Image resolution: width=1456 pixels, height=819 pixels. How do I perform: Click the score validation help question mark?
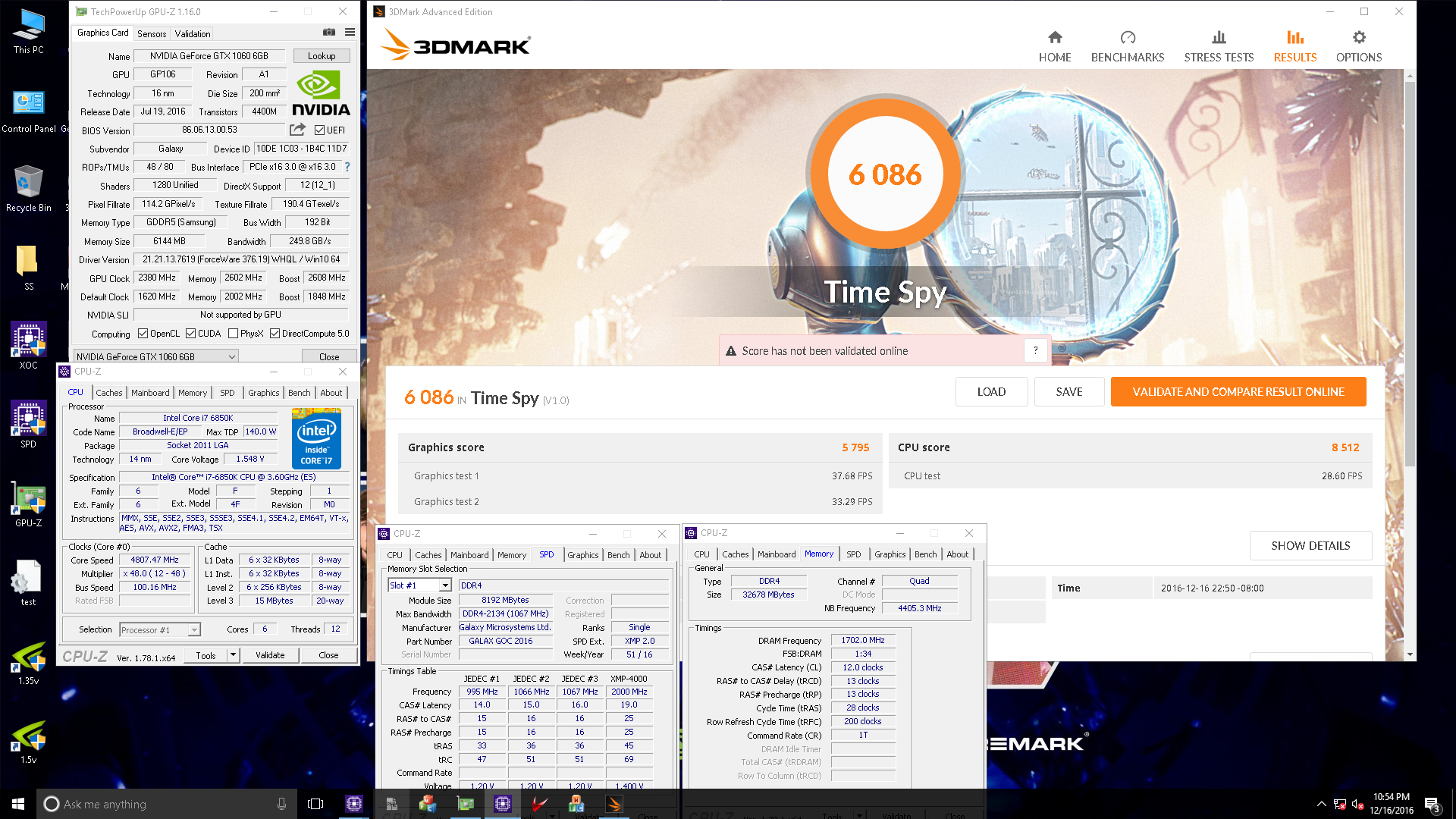(x=1035, y=350)
